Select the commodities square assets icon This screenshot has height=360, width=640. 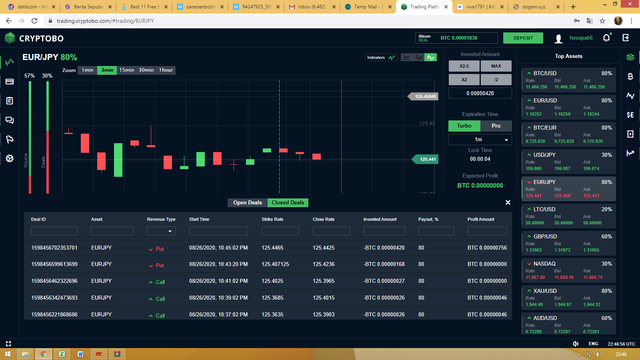pyautogui.click(x=630, y=134)
